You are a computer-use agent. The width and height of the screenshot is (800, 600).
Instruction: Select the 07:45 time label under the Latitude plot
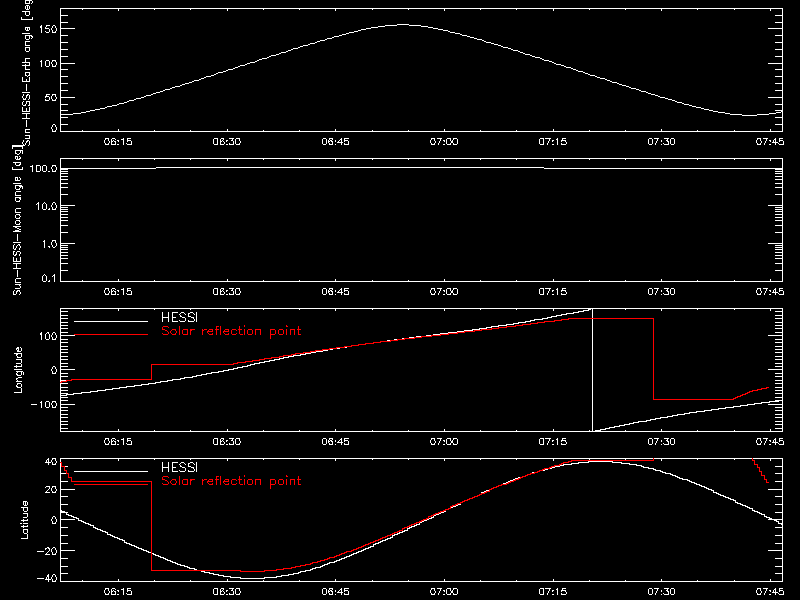(x=769, y=591)
